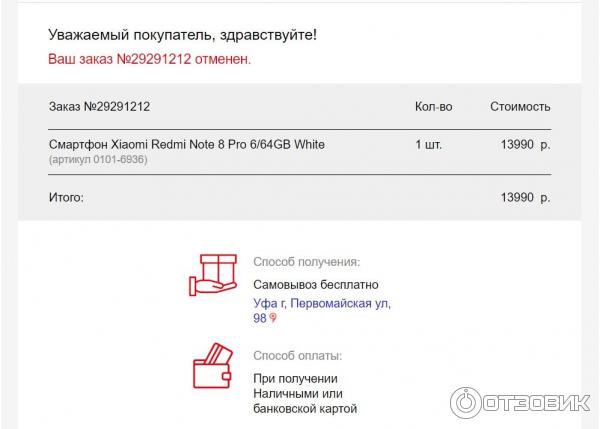
Task: Click the product row price 13990 р.
Action: pos(525,144)
